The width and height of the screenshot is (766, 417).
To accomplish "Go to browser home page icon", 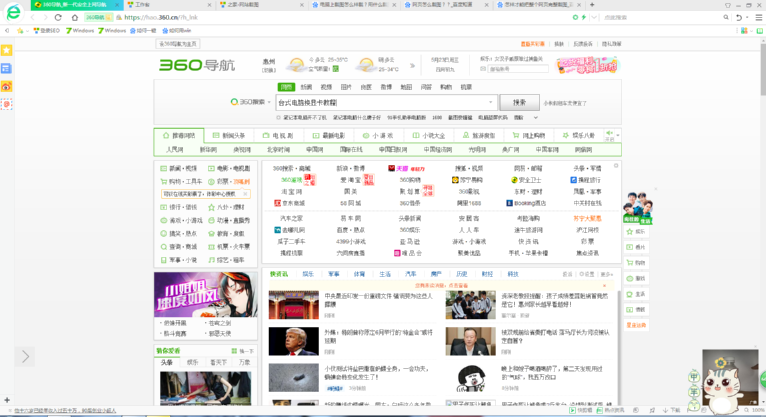I will click(74, 17).
